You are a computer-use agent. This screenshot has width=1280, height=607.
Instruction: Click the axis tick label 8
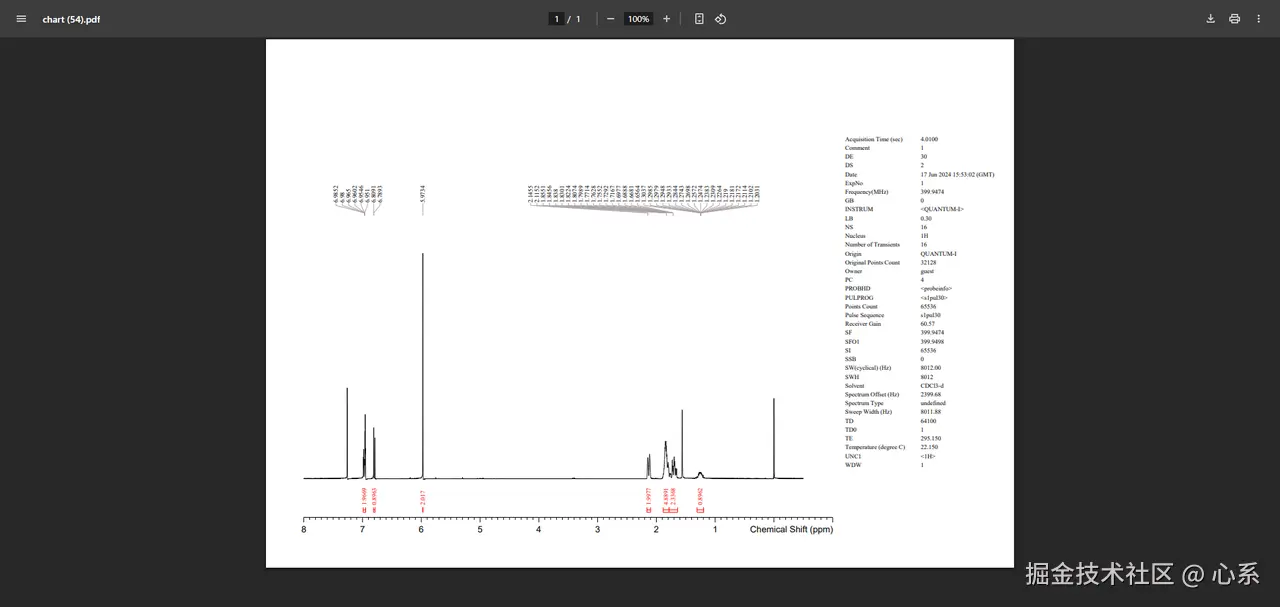pyautogui.click(x=304, y=529)
